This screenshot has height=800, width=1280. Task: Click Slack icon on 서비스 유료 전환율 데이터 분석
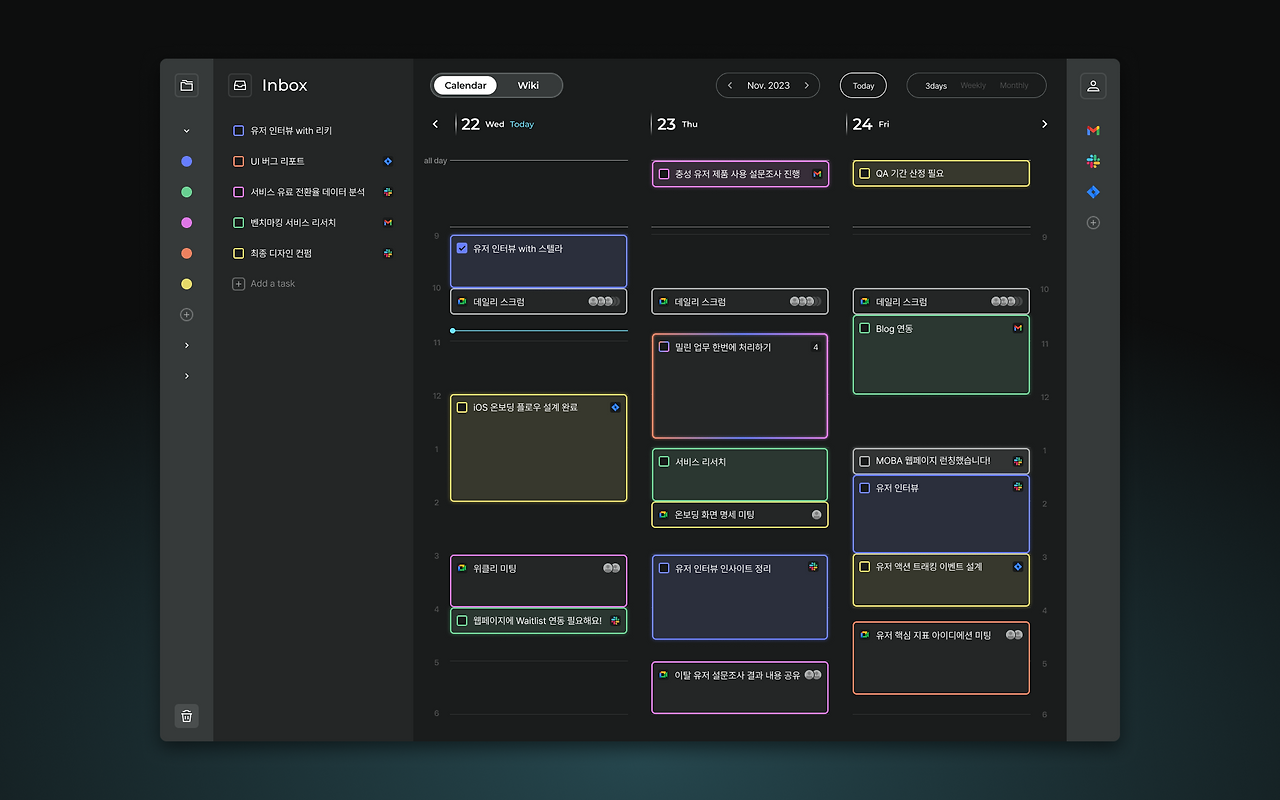388,192
